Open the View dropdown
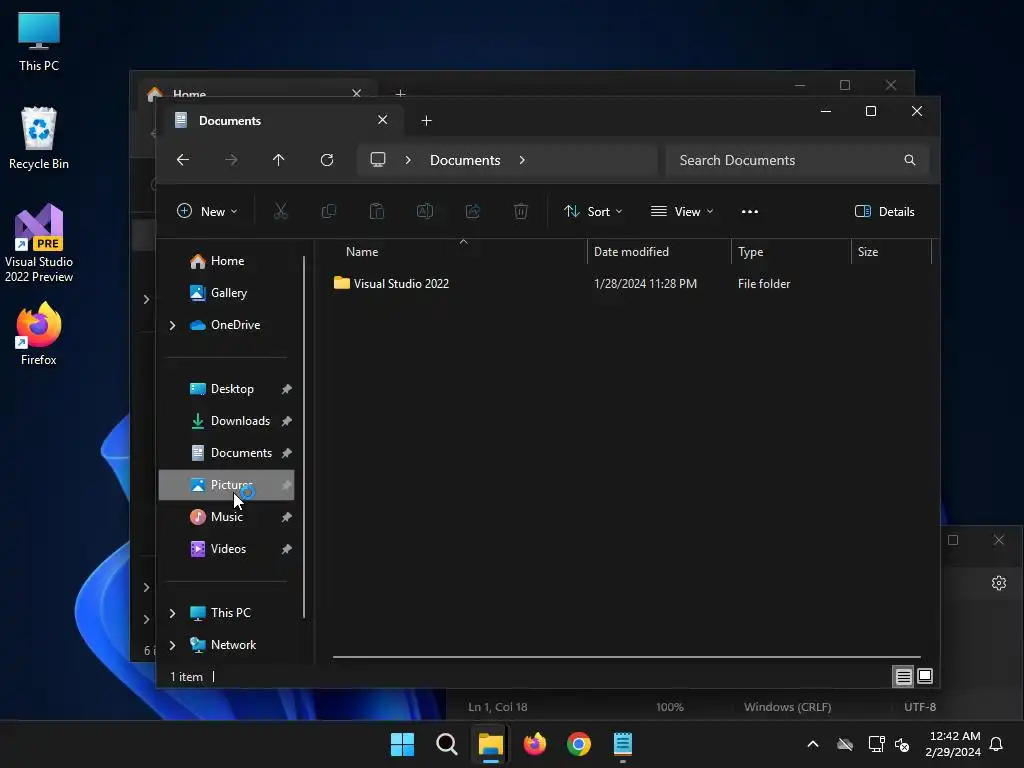 [682, 212]
